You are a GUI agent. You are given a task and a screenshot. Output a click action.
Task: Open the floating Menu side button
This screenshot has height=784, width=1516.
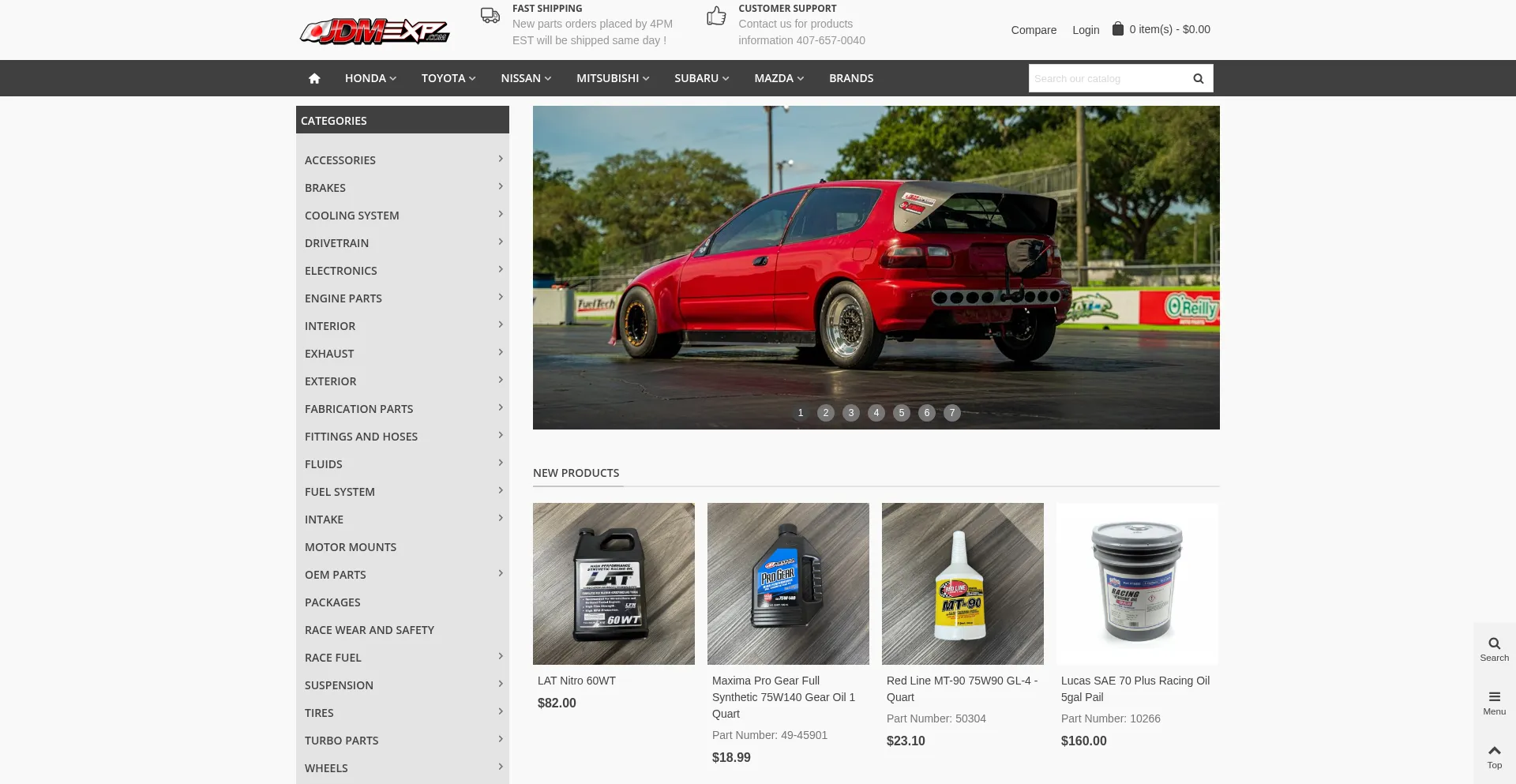1494,703
